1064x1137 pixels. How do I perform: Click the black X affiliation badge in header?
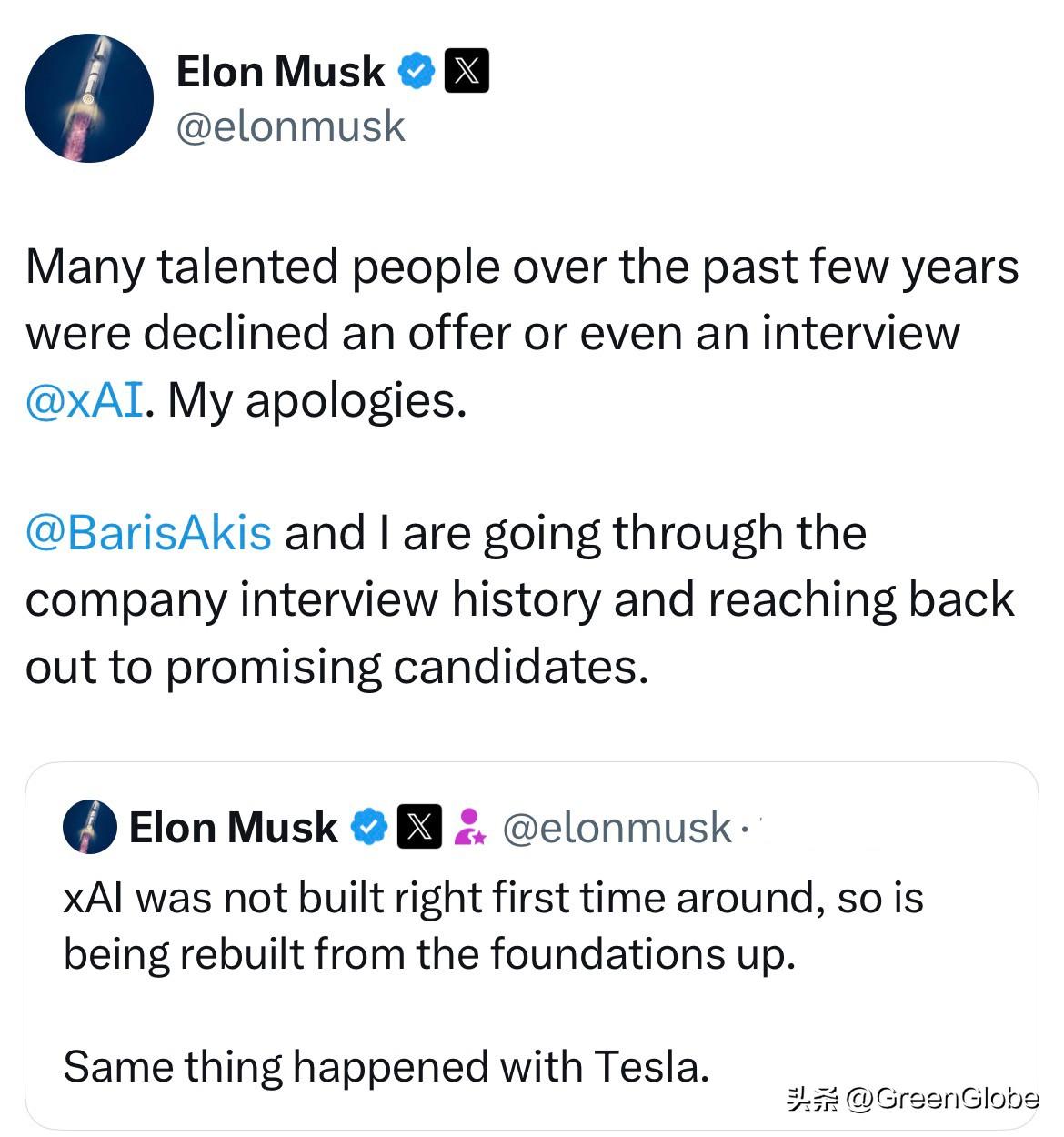pos(467,71)
